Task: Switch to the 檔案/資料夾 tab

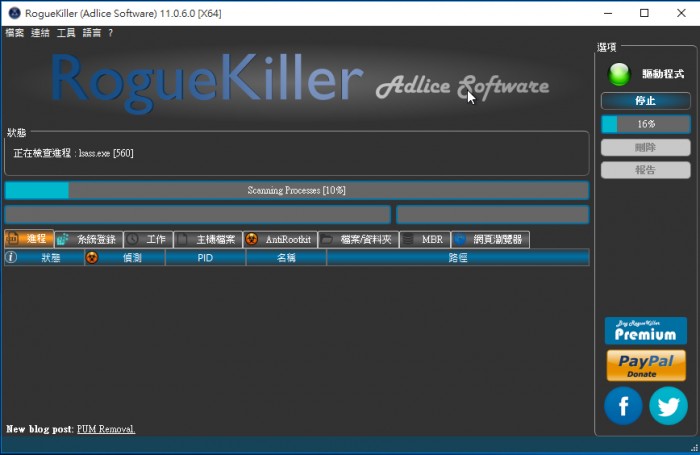Action: click(358, 239)
